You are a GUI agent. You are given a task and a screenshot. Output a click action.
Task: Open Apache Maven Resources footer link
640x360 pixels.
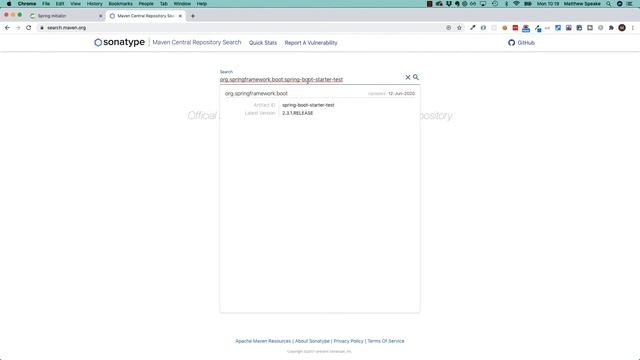tap(263, 341)
